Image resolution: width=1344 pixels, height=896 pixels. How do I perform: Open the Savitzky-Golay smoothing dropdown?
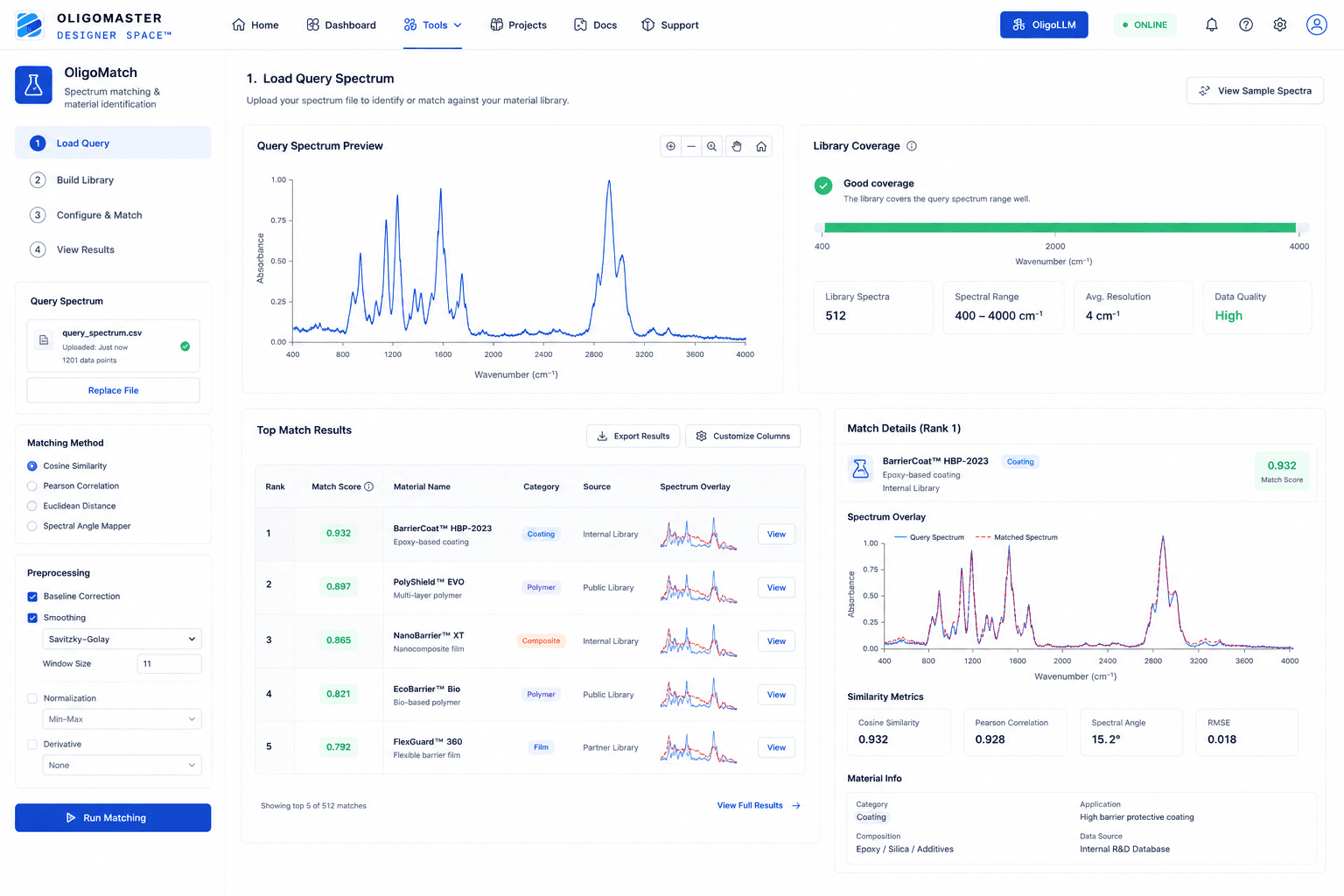click(x=122, y=640)
